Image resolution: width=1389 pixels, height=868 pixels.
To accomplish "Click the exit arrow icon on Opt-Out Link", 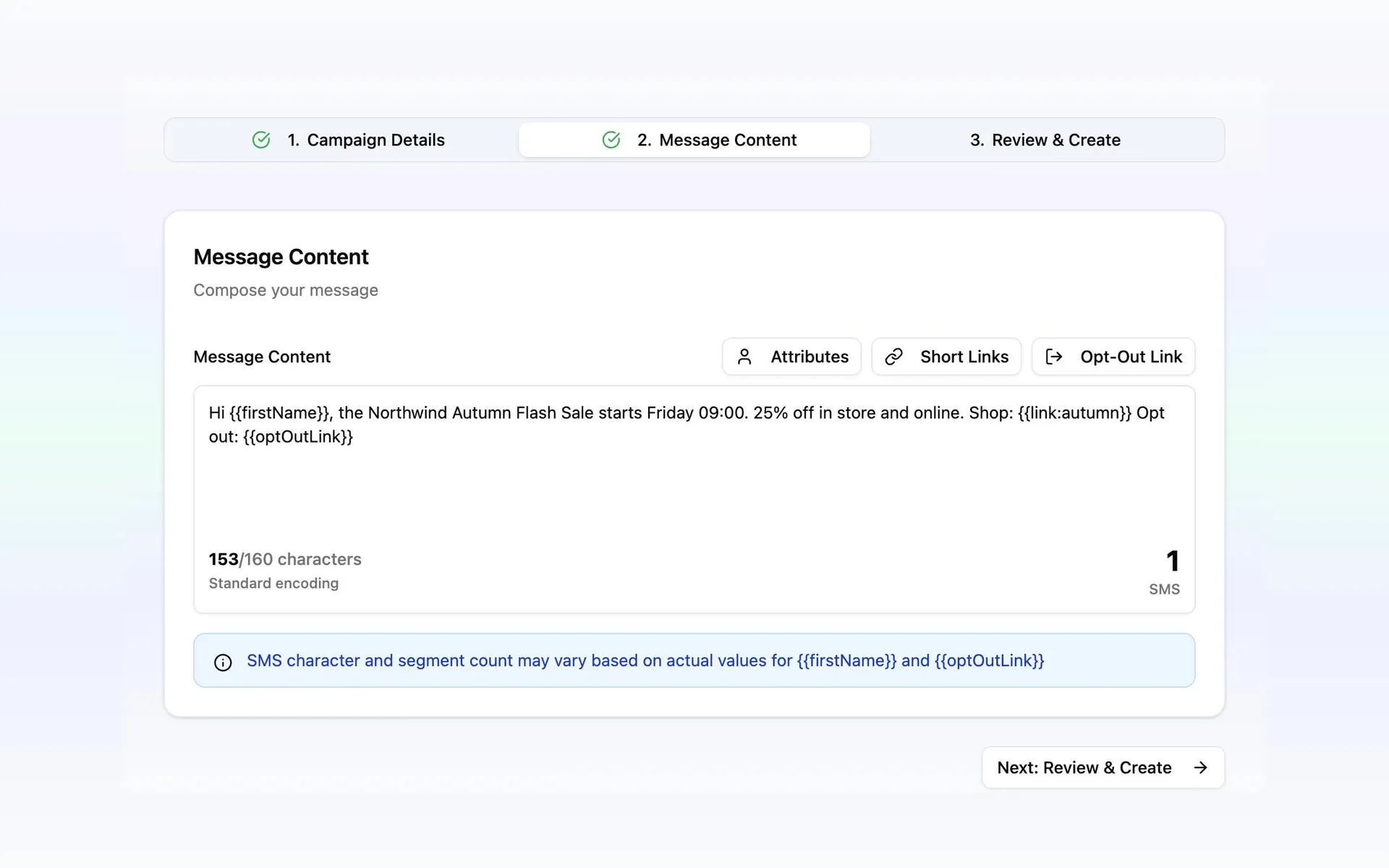I will pos(1054,357).
